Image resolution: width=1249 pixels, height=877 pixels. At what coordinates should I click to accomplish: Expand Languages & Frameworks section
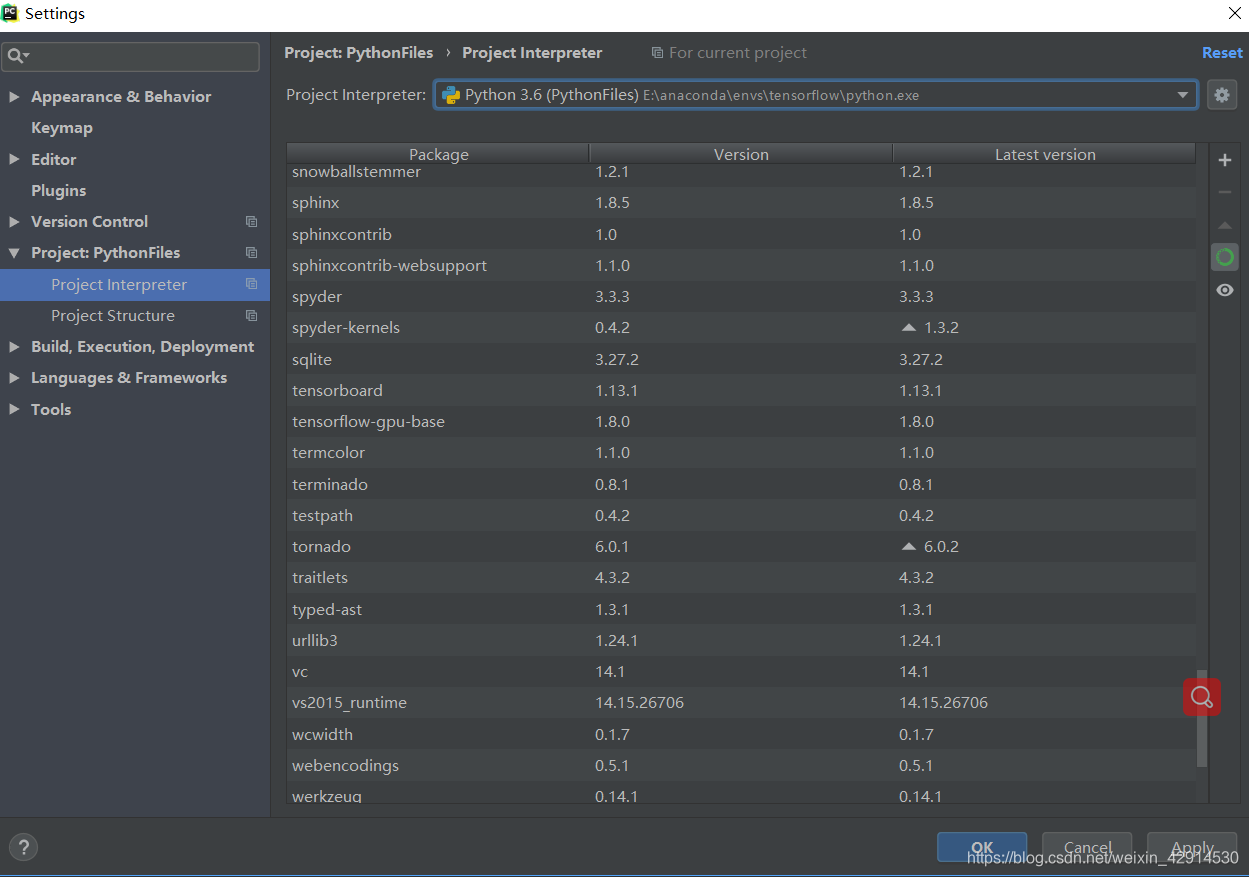14,378
